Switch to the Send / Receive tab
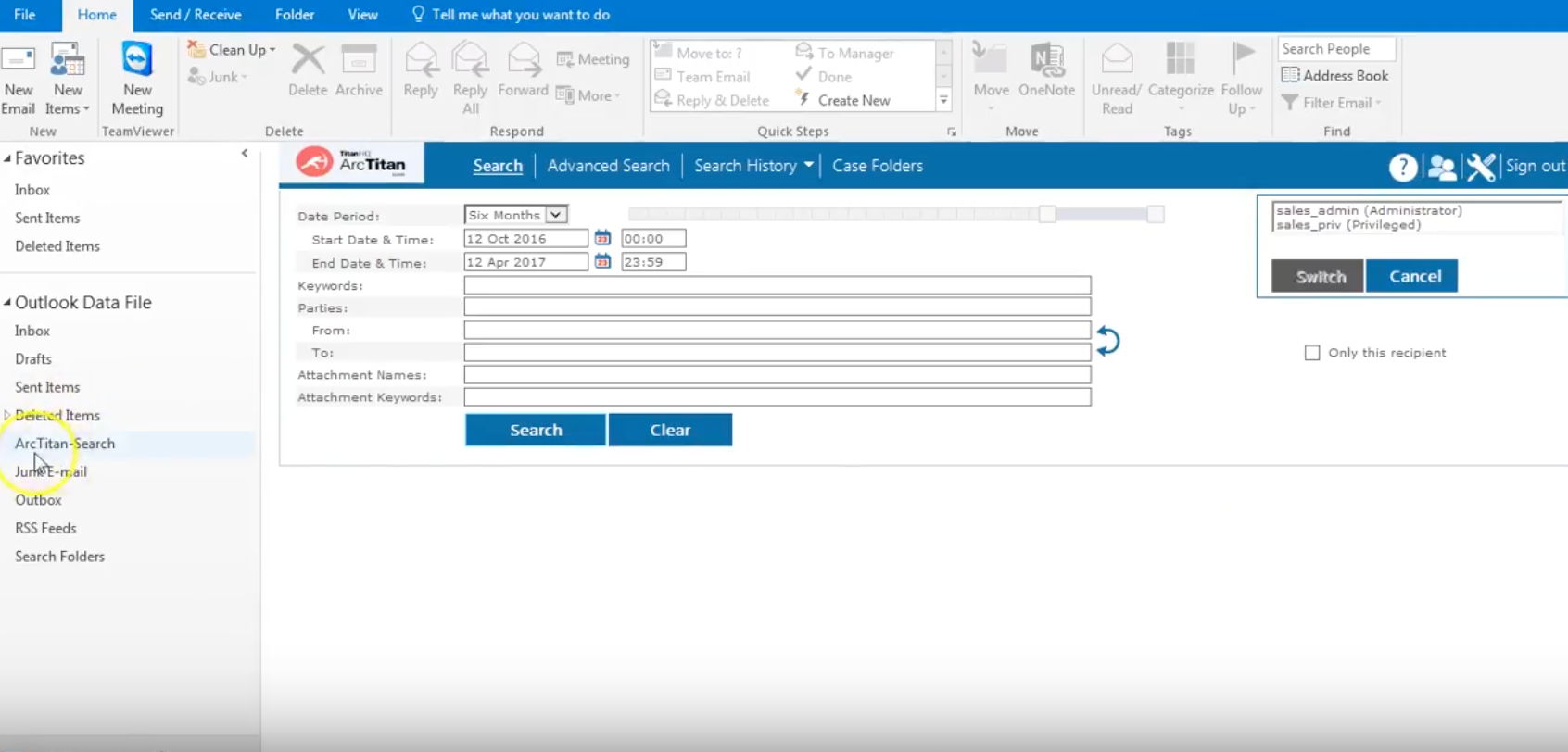1568x752 pixels. click(x=196, y=15)
